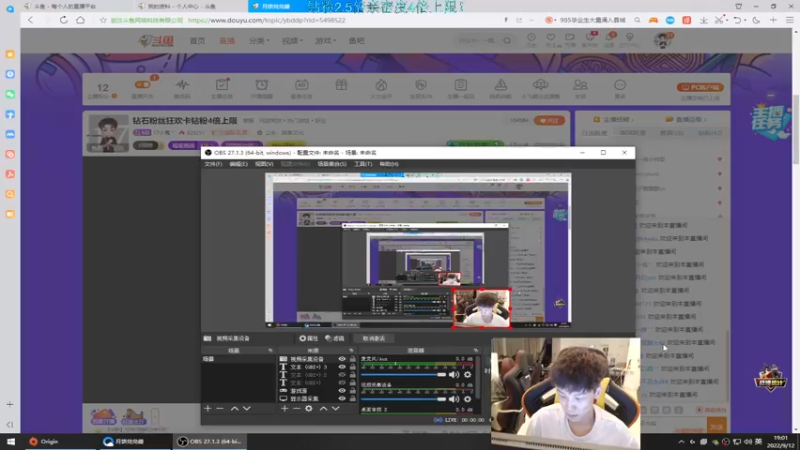Toggle visibility of 显示器采集 source

(342, 398)
